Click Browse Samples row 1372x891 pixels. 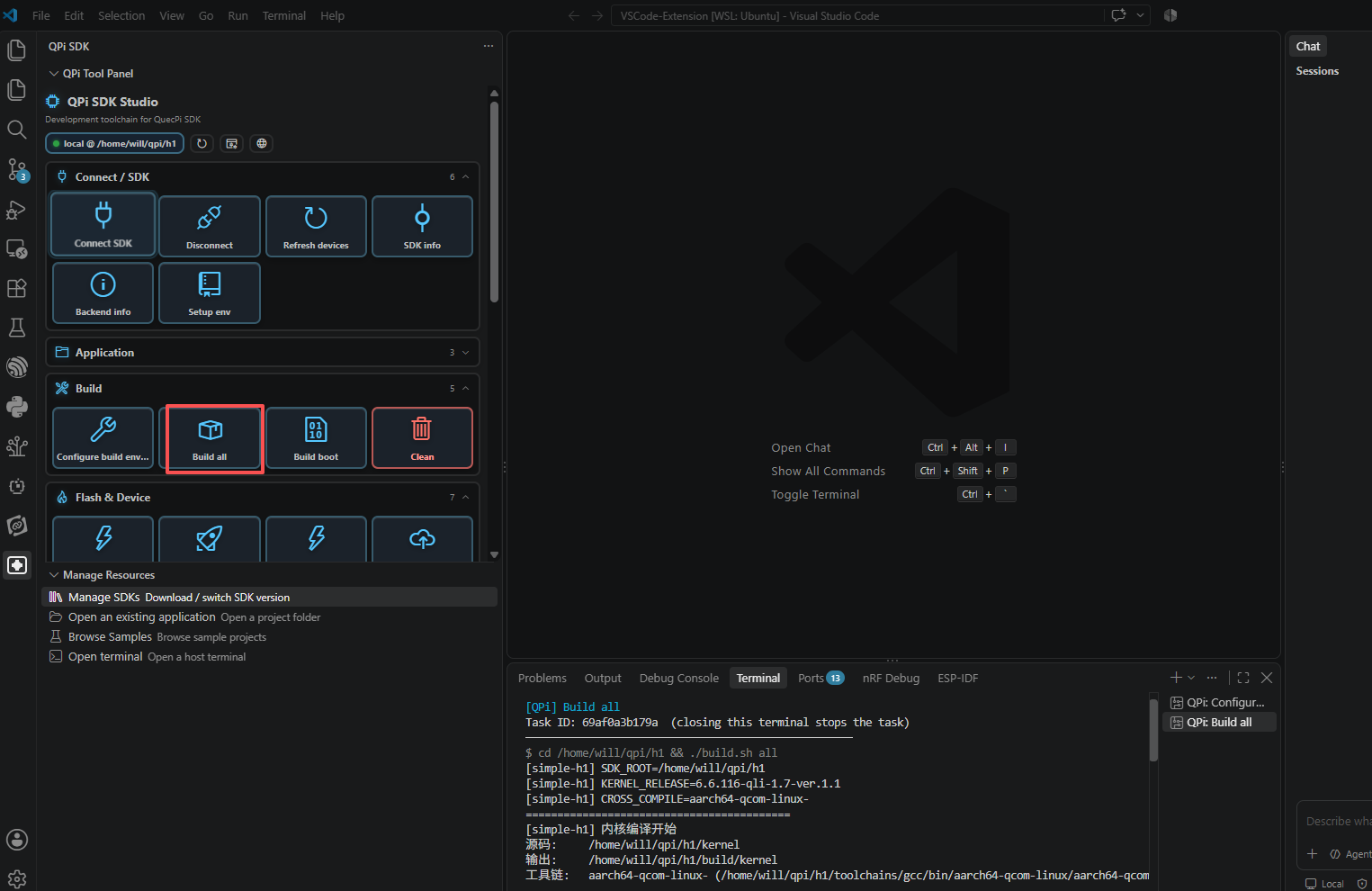[269, 636]
